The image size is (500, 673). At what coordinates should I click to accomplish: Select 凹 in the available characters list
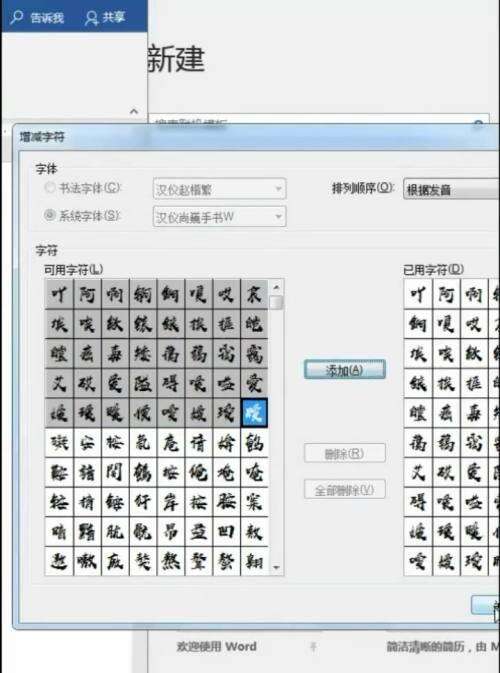coord(226,531)
